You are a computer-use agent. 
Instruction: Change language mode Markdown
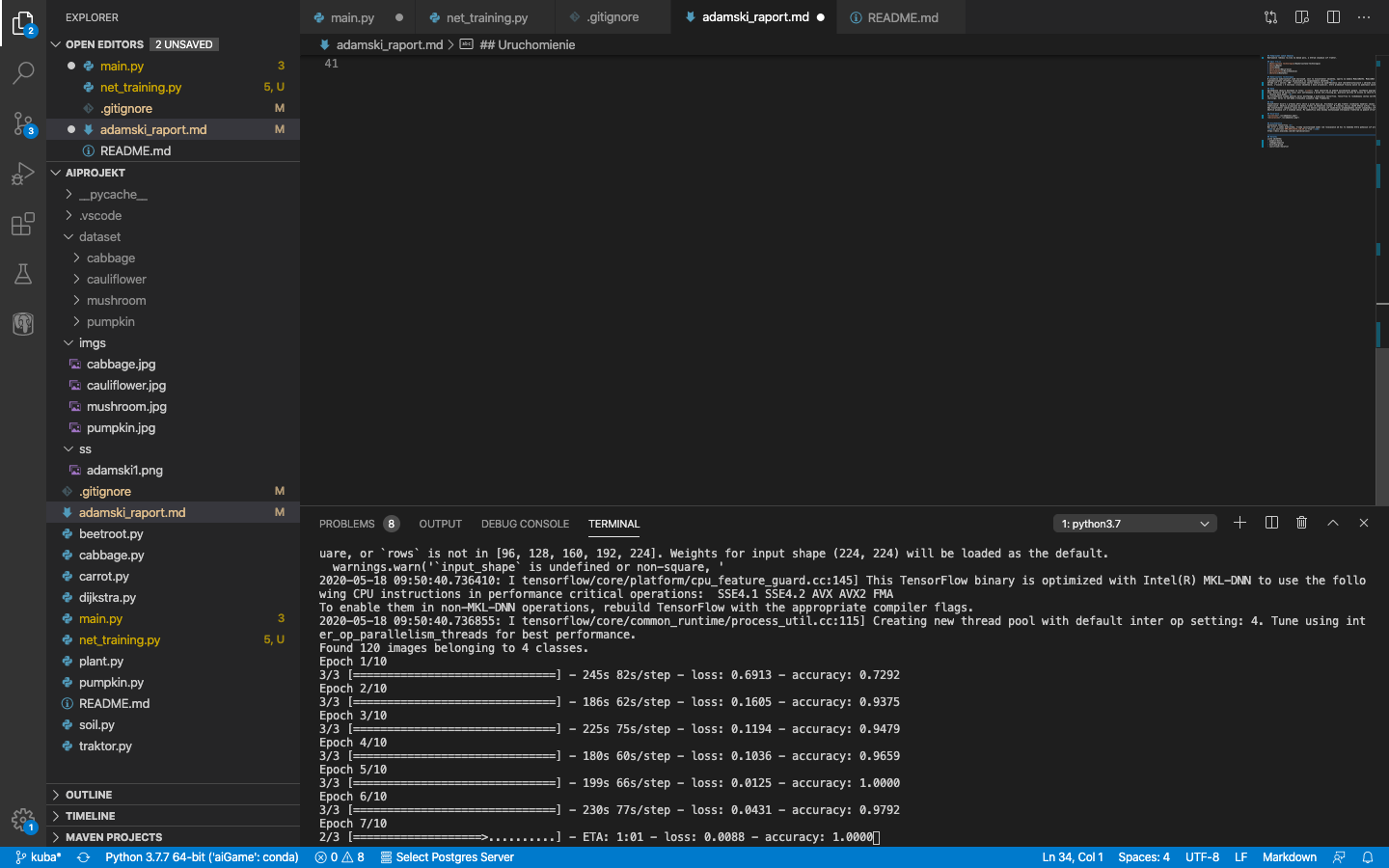1289,857
